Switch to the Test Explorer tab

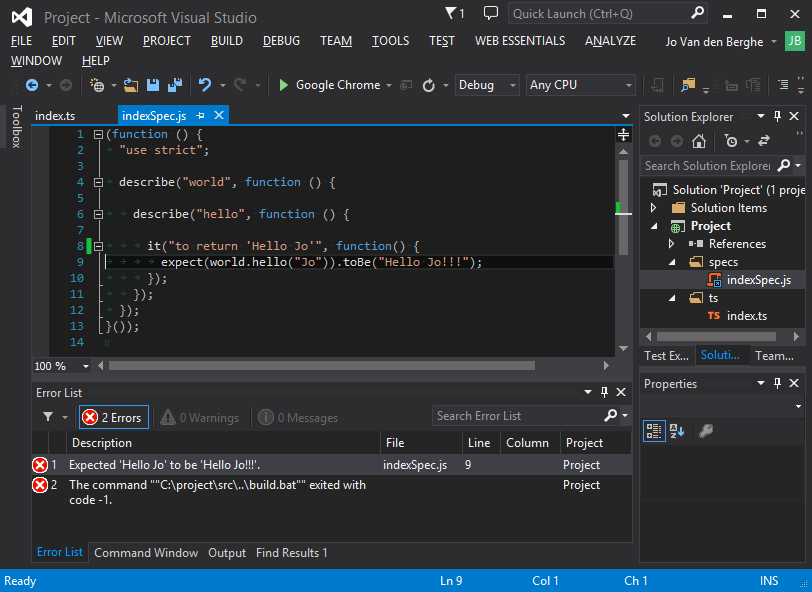(x=666, y=356)
